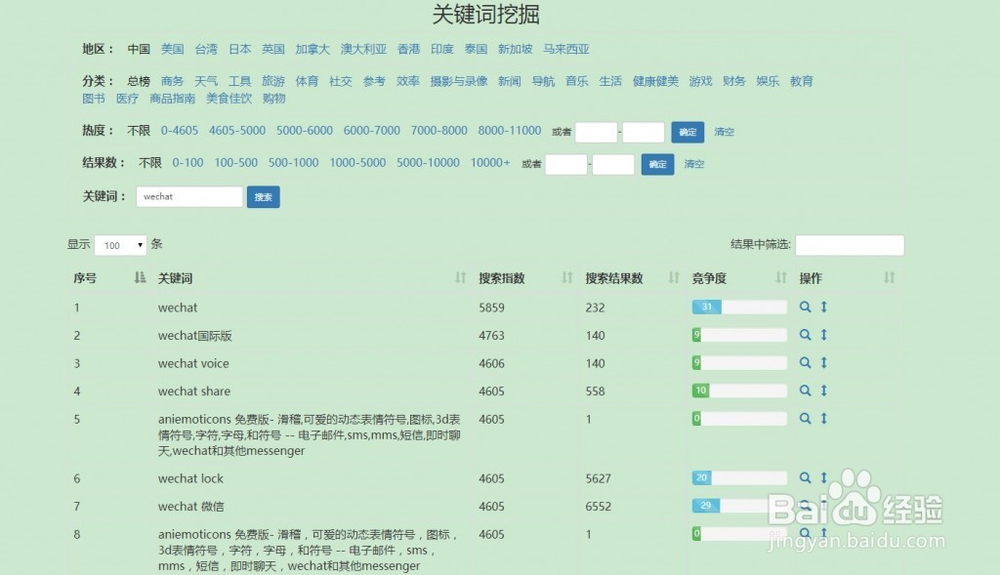Click 确定 button in 热度 row
The width and height of the screenshot is (1000, 575).
(688, 132)
